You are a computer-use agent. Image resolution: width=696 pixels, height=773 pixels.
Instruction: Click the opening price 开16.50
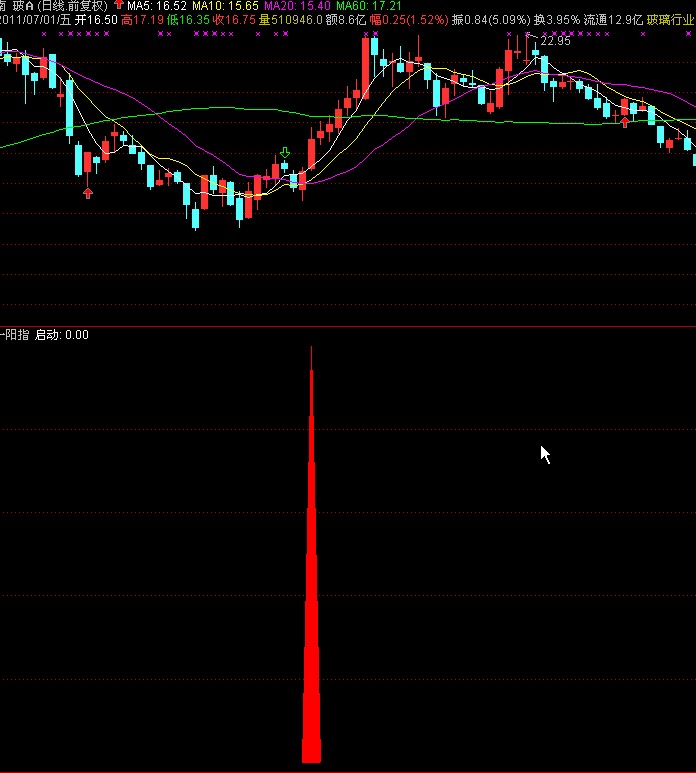coord(96,20)
